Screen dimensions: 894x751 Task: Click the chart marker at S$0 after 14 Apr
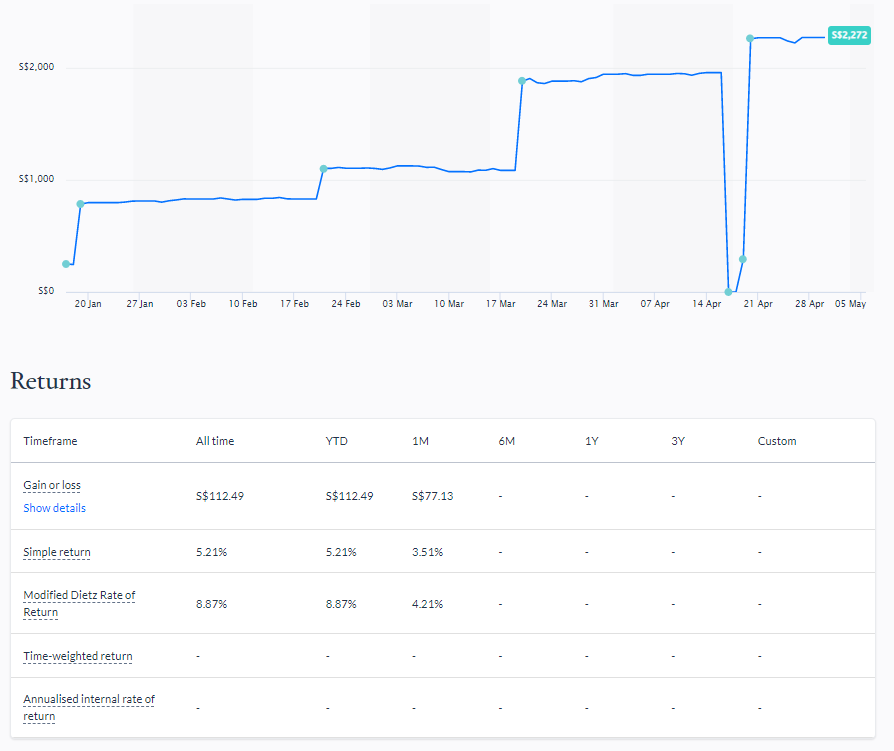(x=728, y=292)
